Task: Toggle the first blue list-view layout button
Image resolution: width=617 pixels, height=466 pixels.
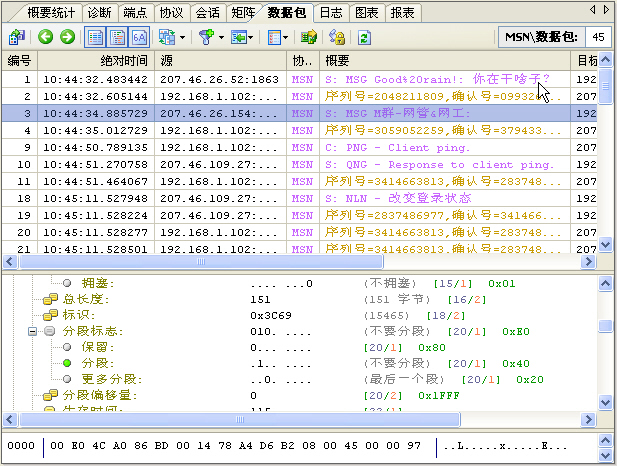Action: (95, 37)
